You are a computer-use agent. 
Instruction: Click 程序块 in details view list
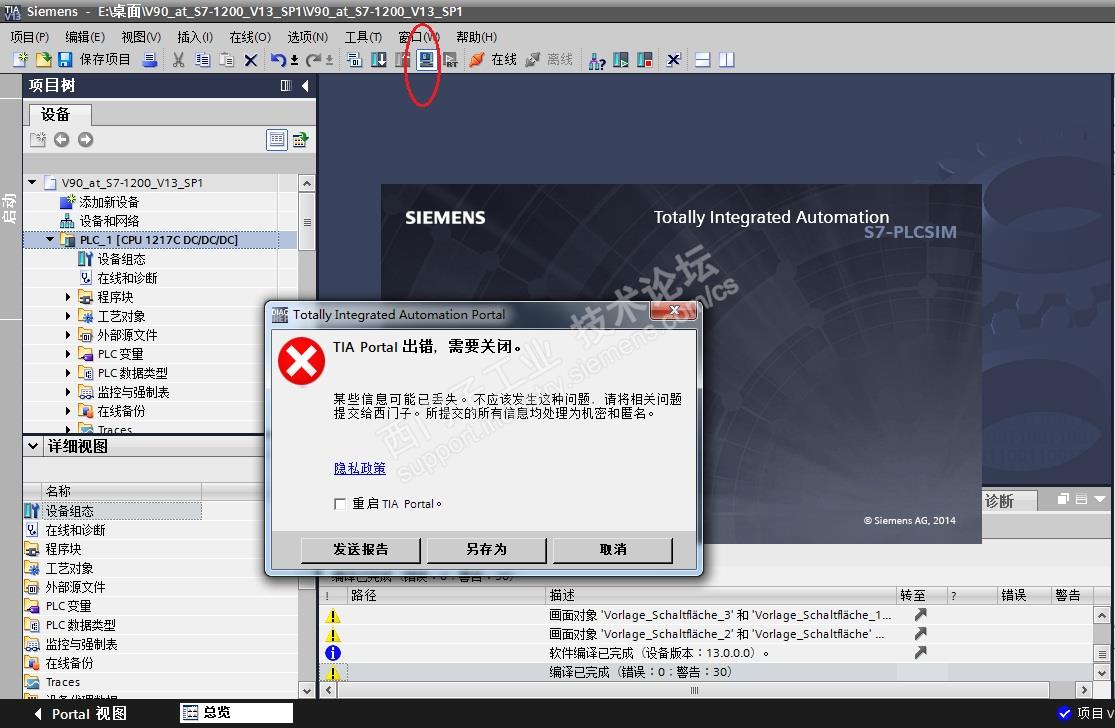(63, 549)
